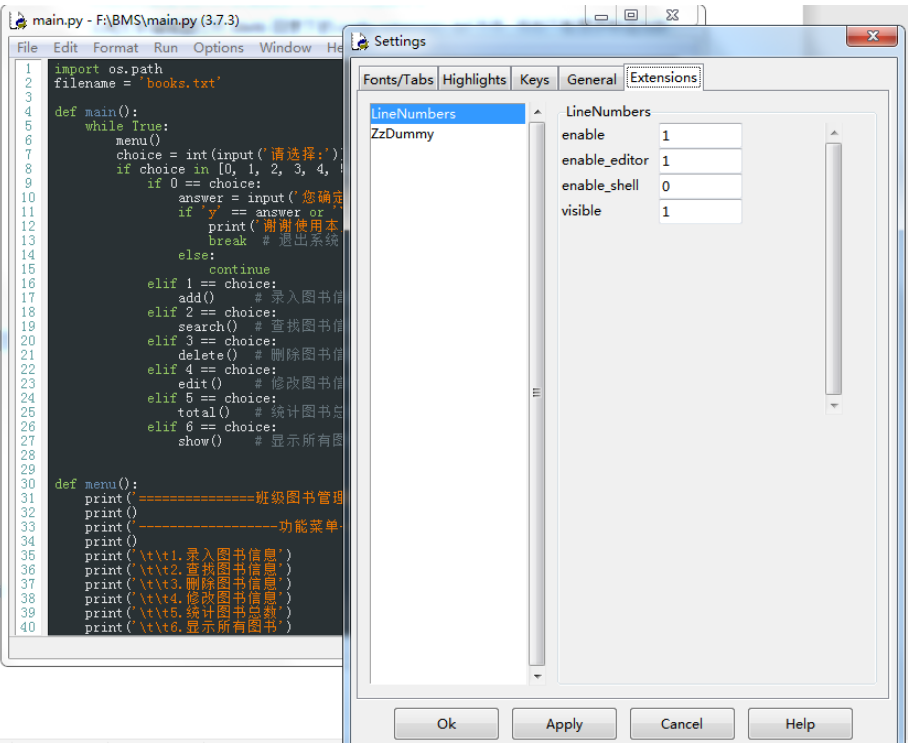Image resolution: width=908 pixels, height=754 pixels.
Task: Click 'elif 1 == choice:' line
Action: click(212, 284)
